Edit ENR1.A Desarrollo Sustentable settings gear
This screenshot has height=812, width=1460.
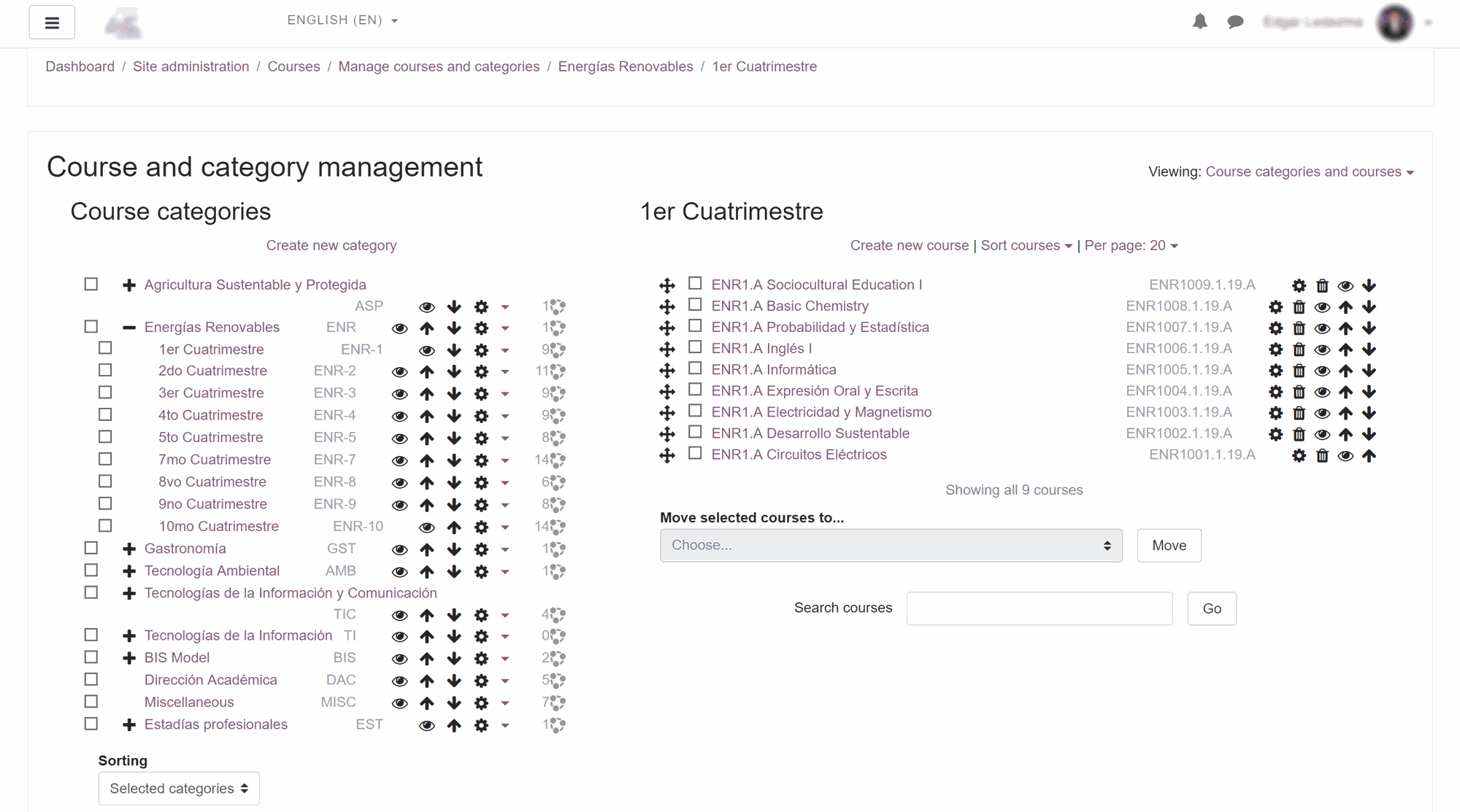(1275, 434)
